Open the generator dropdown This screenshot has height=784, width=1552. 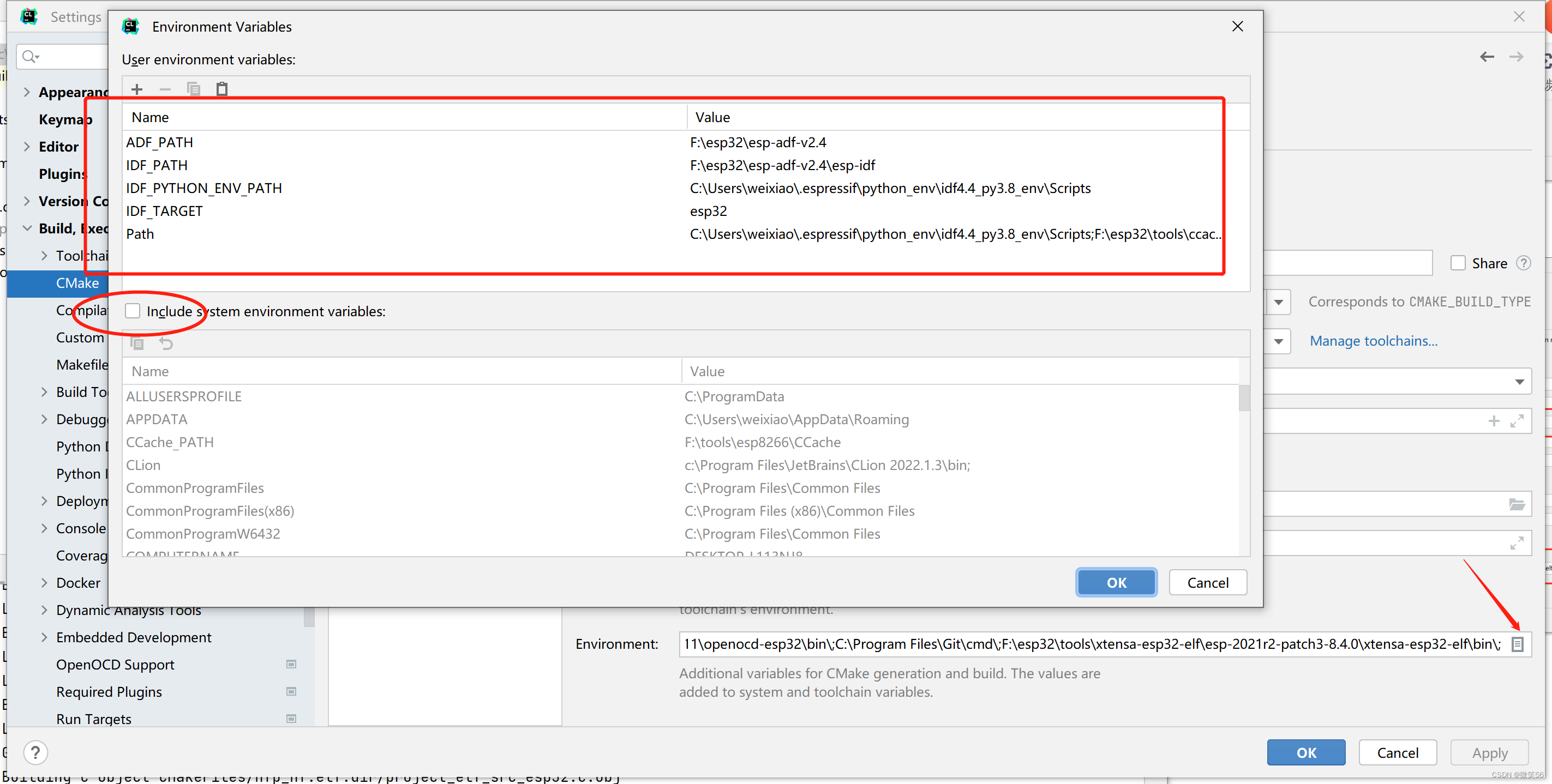click(x=1519, y=382)
